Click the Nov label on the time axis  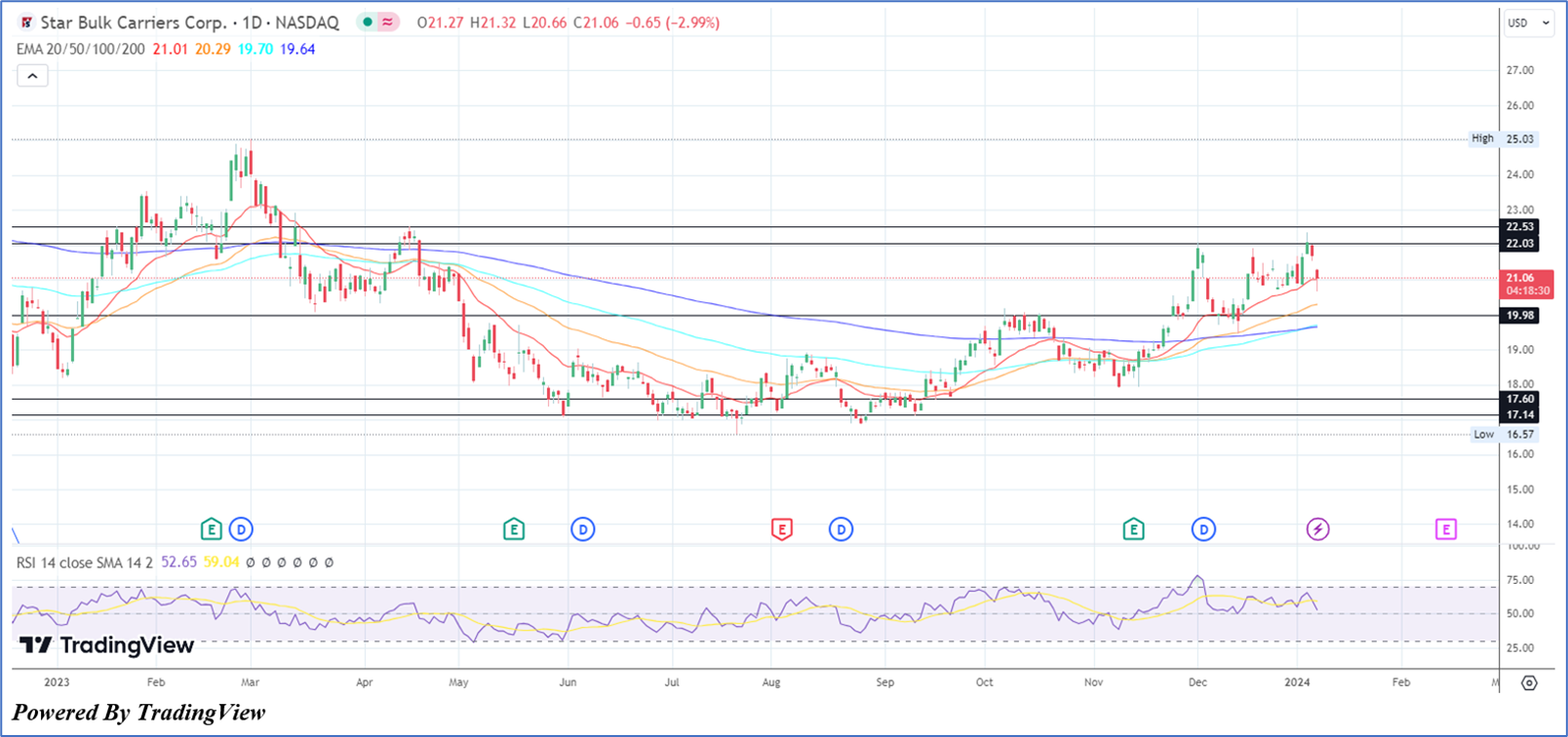(x=1093, y=682)
